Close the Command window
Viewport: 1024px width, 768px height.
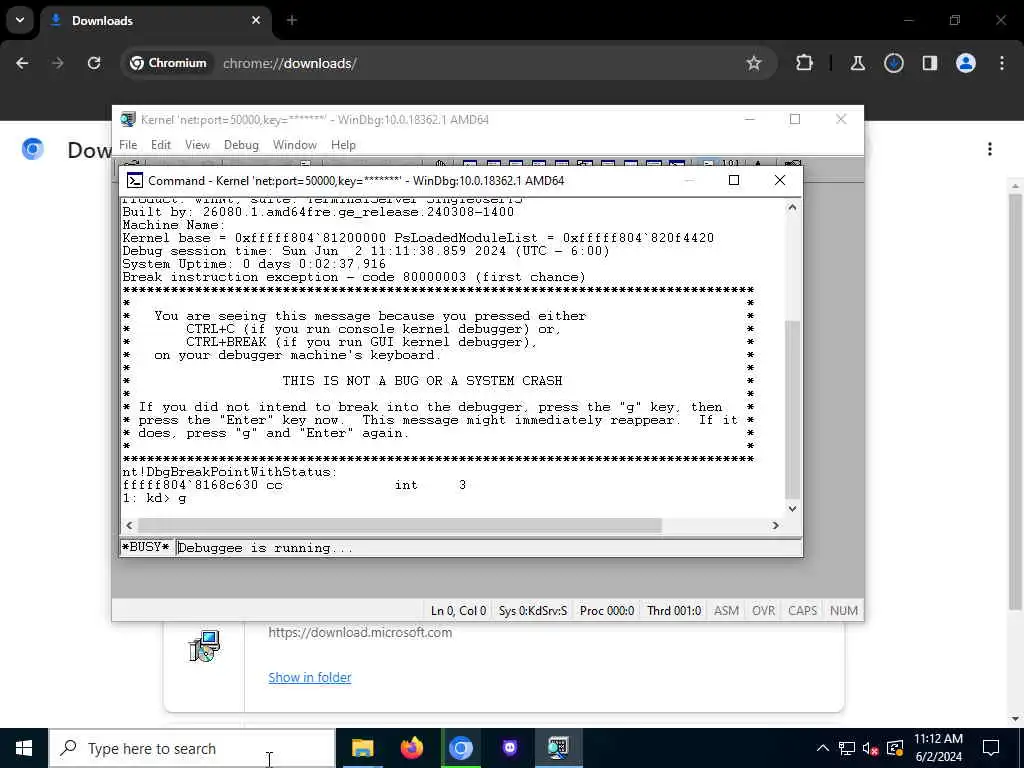click(780, 180)
